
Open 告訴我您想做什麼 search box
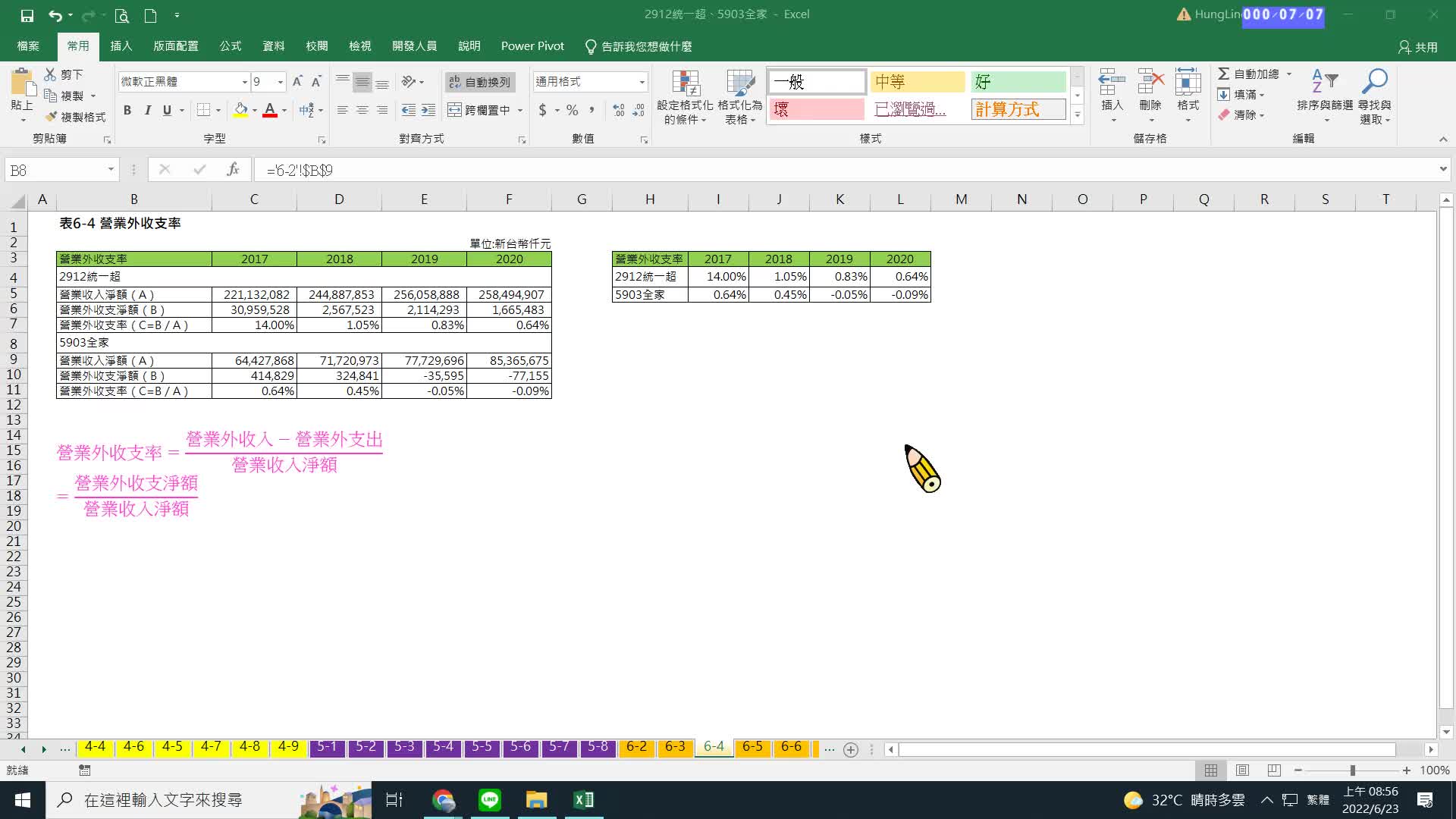(x=639, y=46)
